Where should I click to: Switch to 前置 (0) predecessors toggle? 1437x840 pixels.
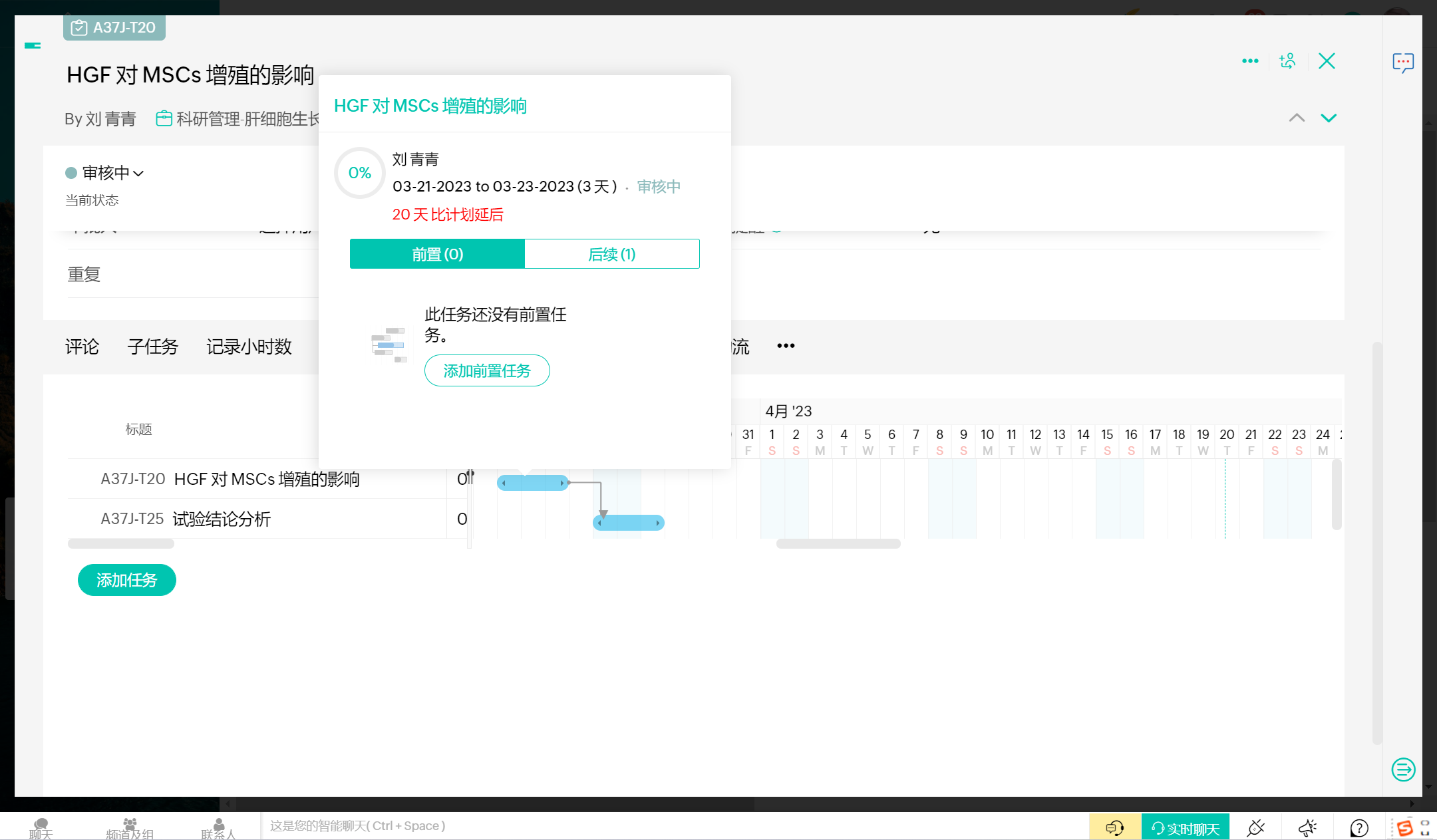pos(437,254)
